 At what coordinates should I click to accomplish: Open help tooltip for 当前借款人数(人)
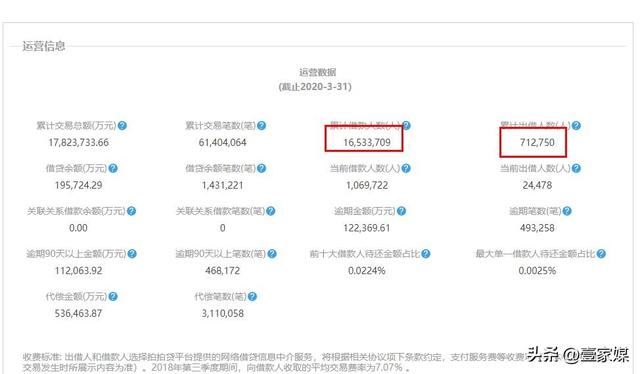(x=406, y=168)
